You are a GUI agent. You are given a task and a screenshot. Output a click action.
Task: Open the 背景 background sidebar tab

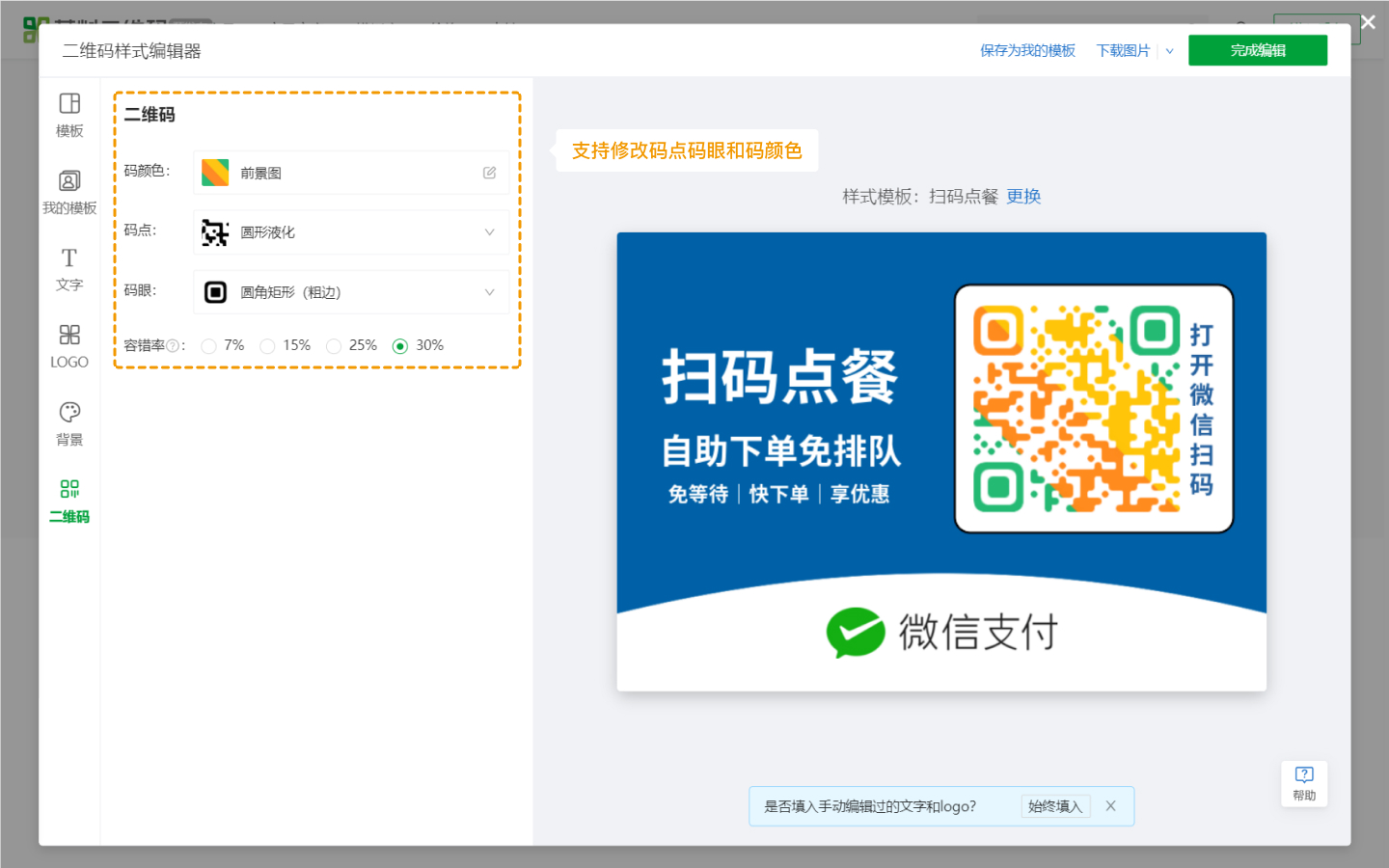tap(69, 424)
